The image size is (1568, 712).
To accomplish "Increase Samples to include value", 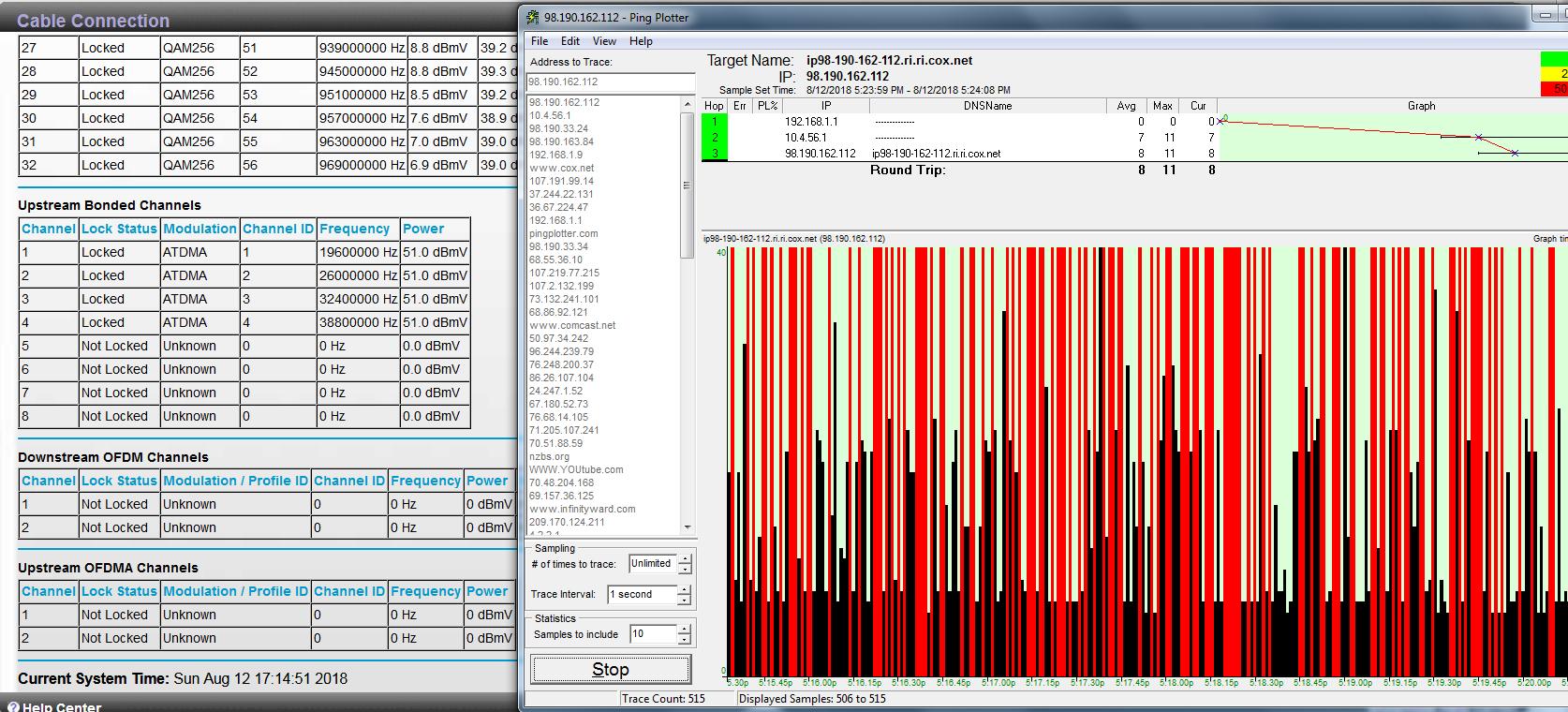I will point(685,630).
